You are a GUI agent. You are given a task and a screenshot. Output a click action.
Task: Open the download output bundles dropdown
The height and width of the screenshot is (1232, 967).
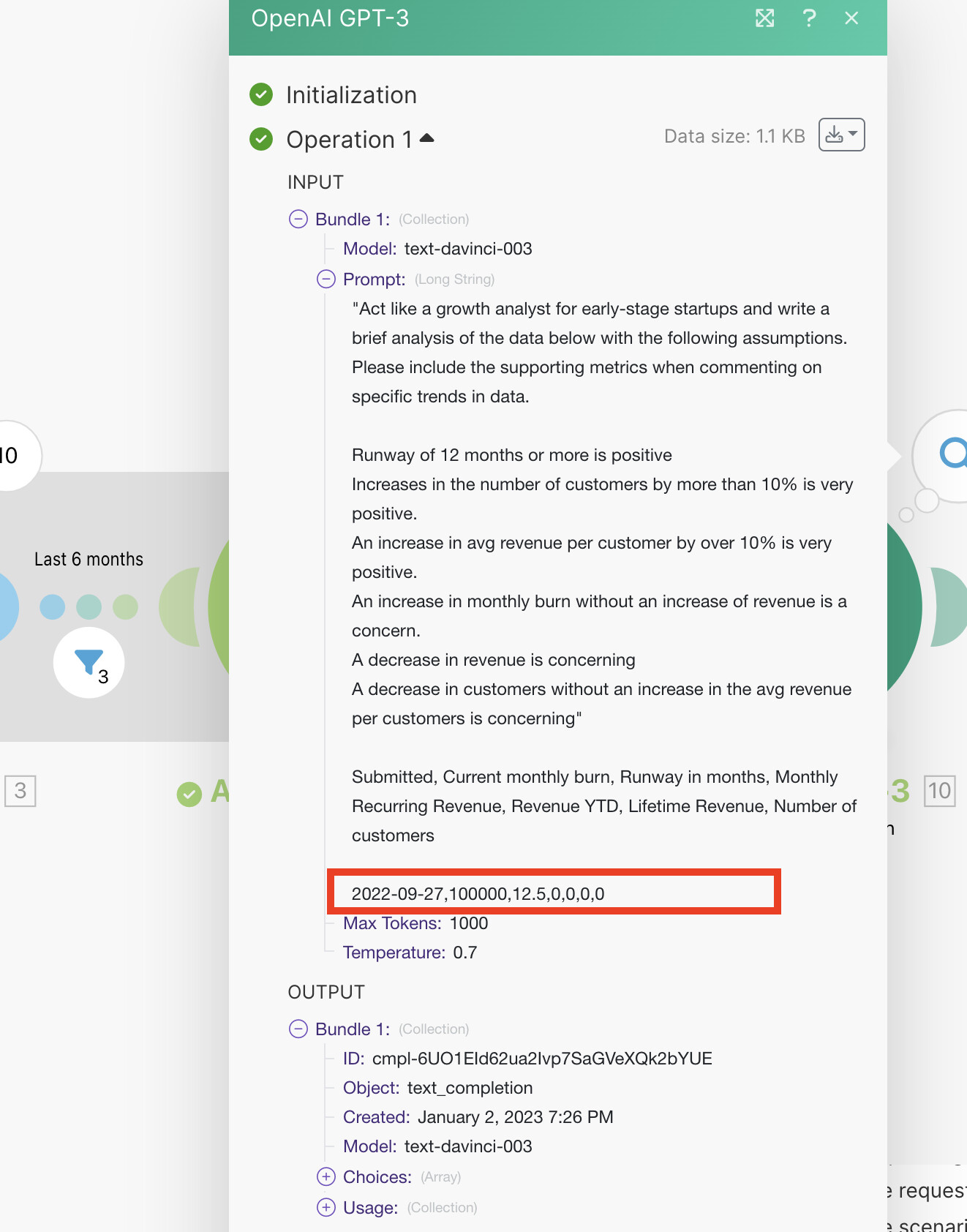click(841, 135)
